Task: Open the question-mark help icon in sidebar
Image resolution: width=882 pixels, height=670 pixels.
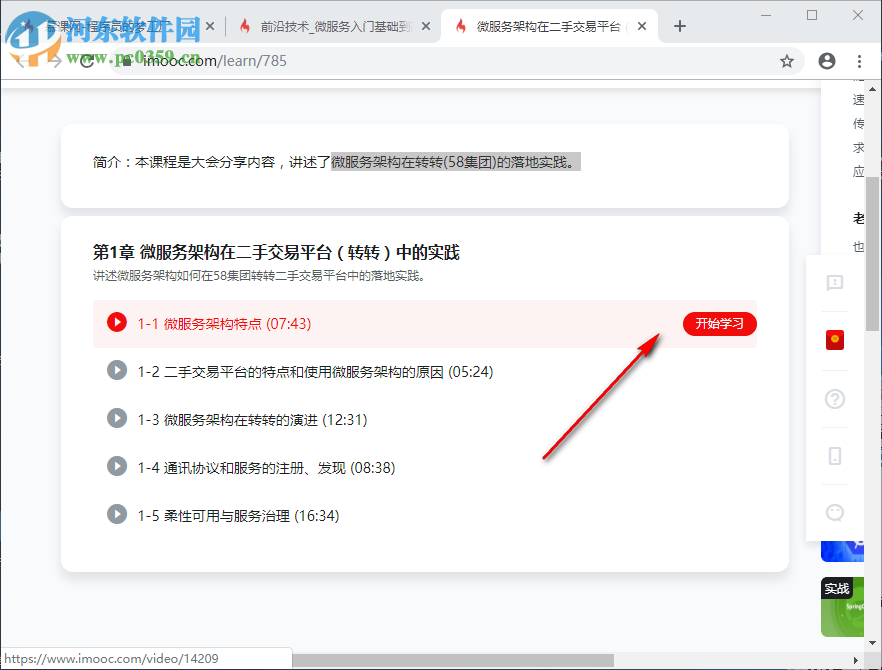Action: click(x=835, y=399)
